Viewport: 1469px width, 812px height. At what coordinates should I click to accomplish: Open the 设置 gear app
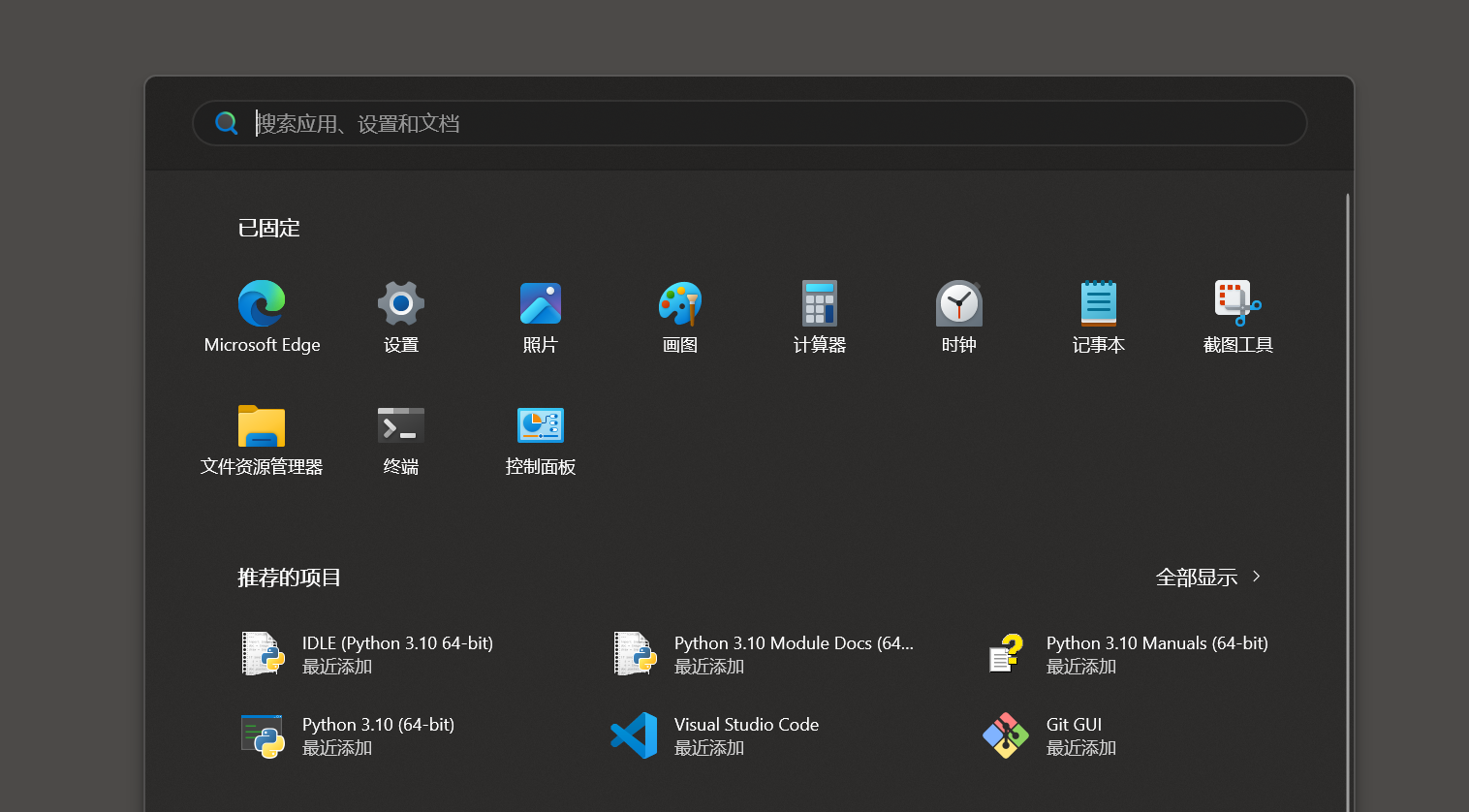(401, 317)
